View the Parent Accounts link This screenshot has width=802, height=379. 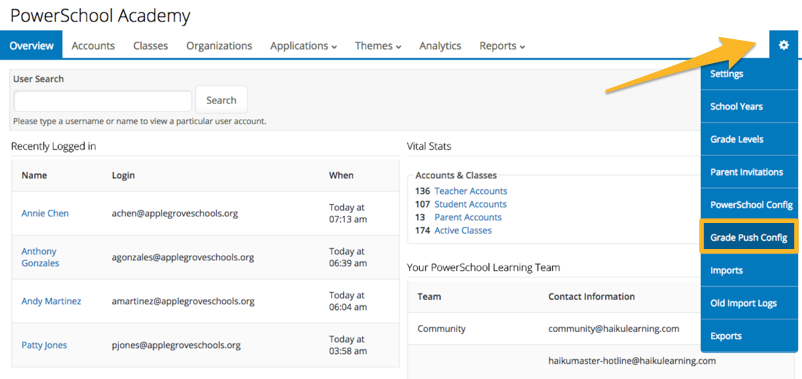coord(468,217)
